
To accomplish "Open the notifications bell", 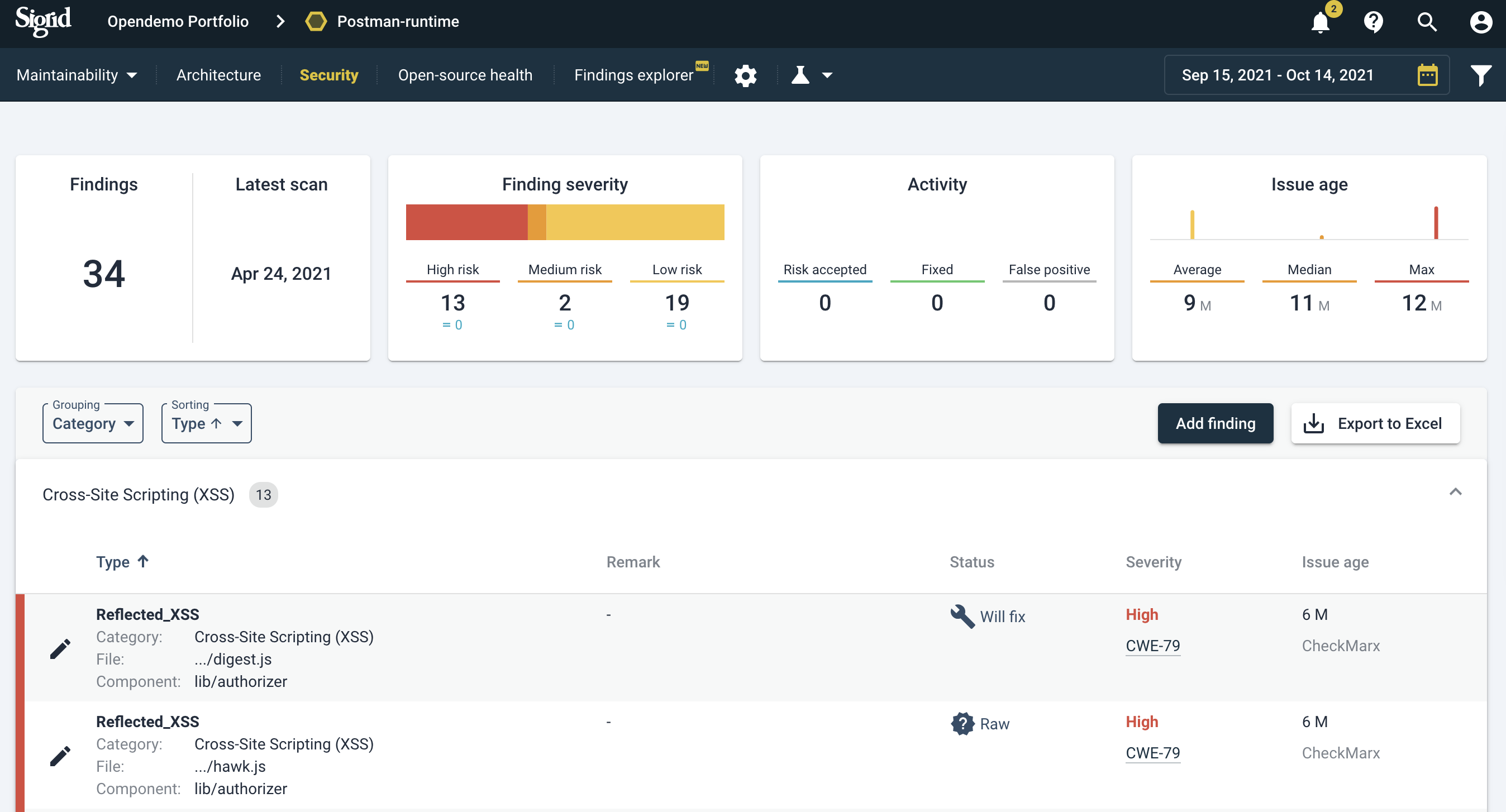I will point(1321,22).
